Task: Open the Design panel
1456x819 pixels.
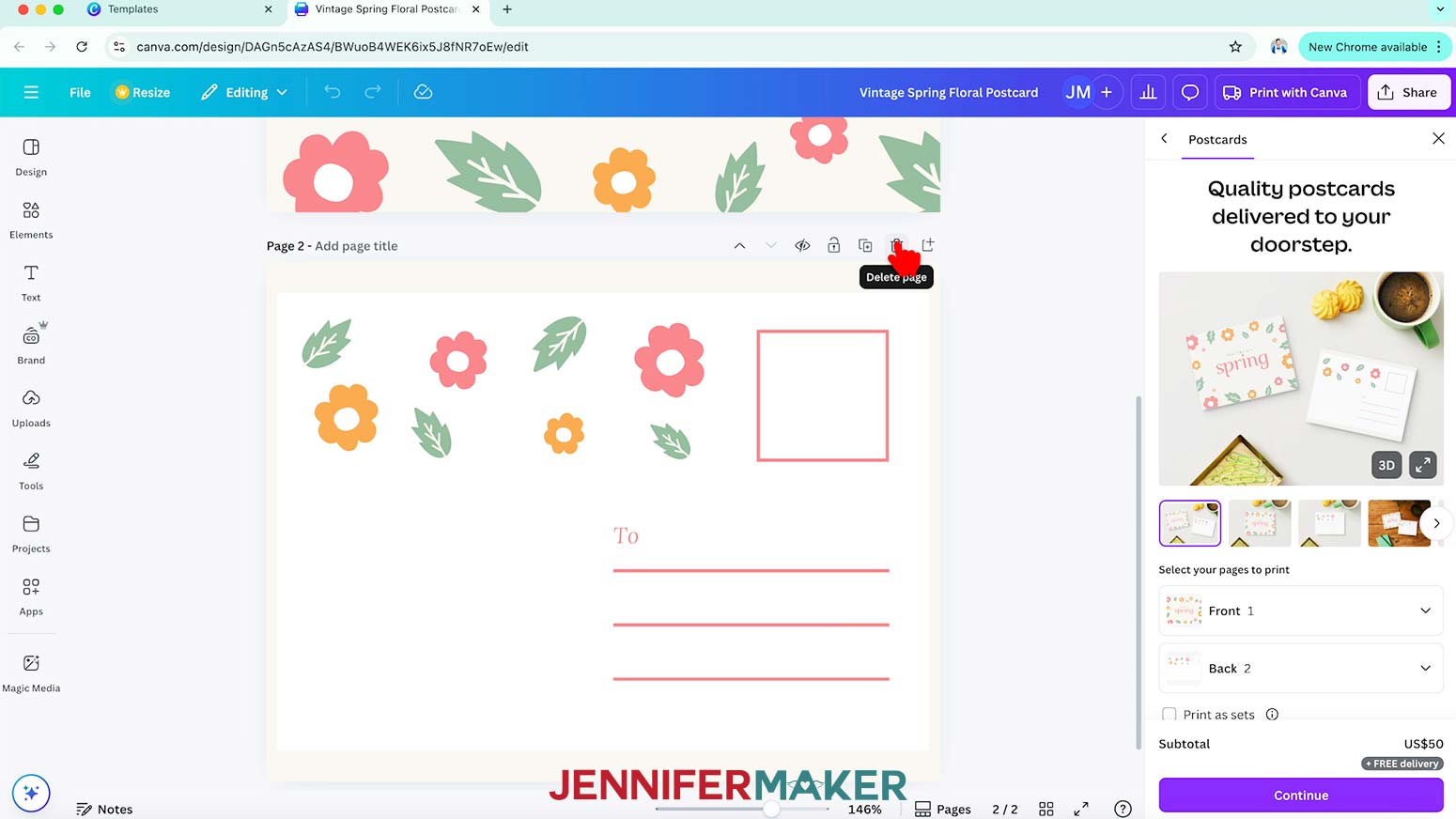Action: coord(31,158)
